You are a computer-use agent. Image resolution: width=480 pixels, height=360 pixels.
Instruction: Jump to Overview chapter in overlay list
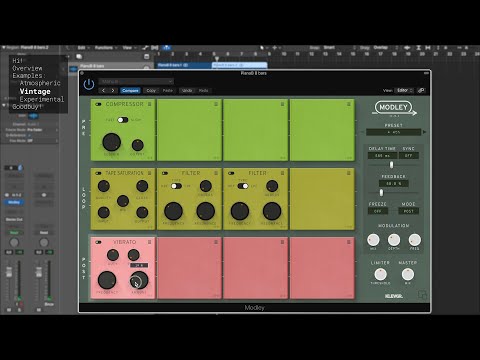27,68
